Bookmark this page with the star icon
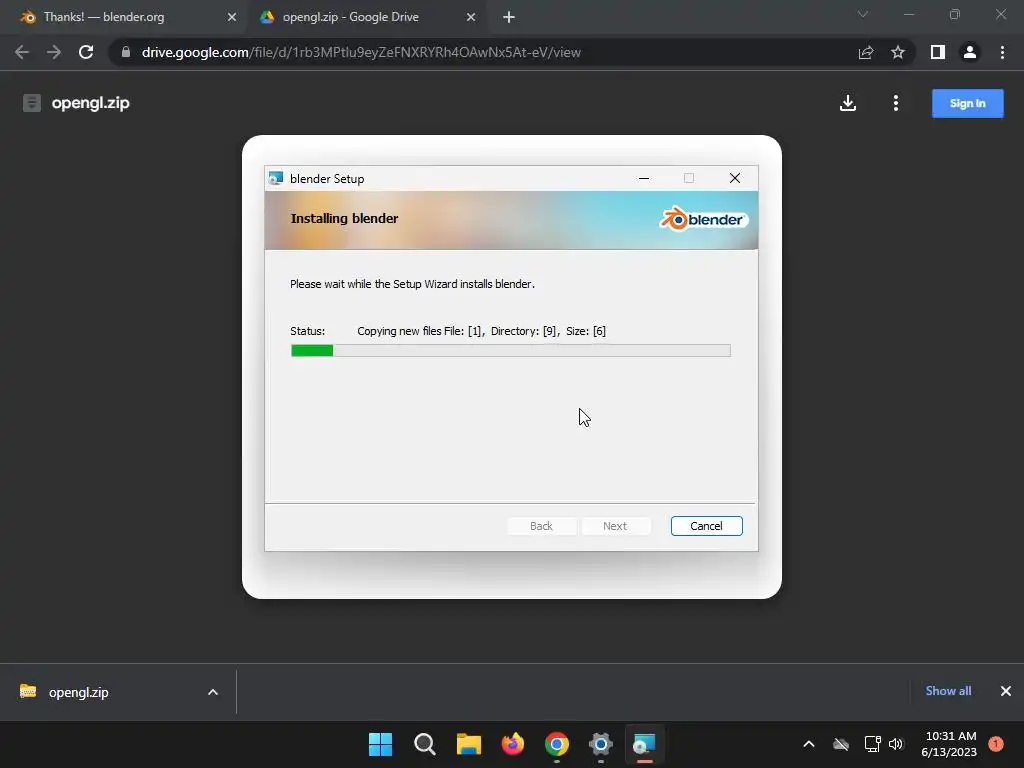Viewport: 1024px width, 768px height. [x=898, y=52]
